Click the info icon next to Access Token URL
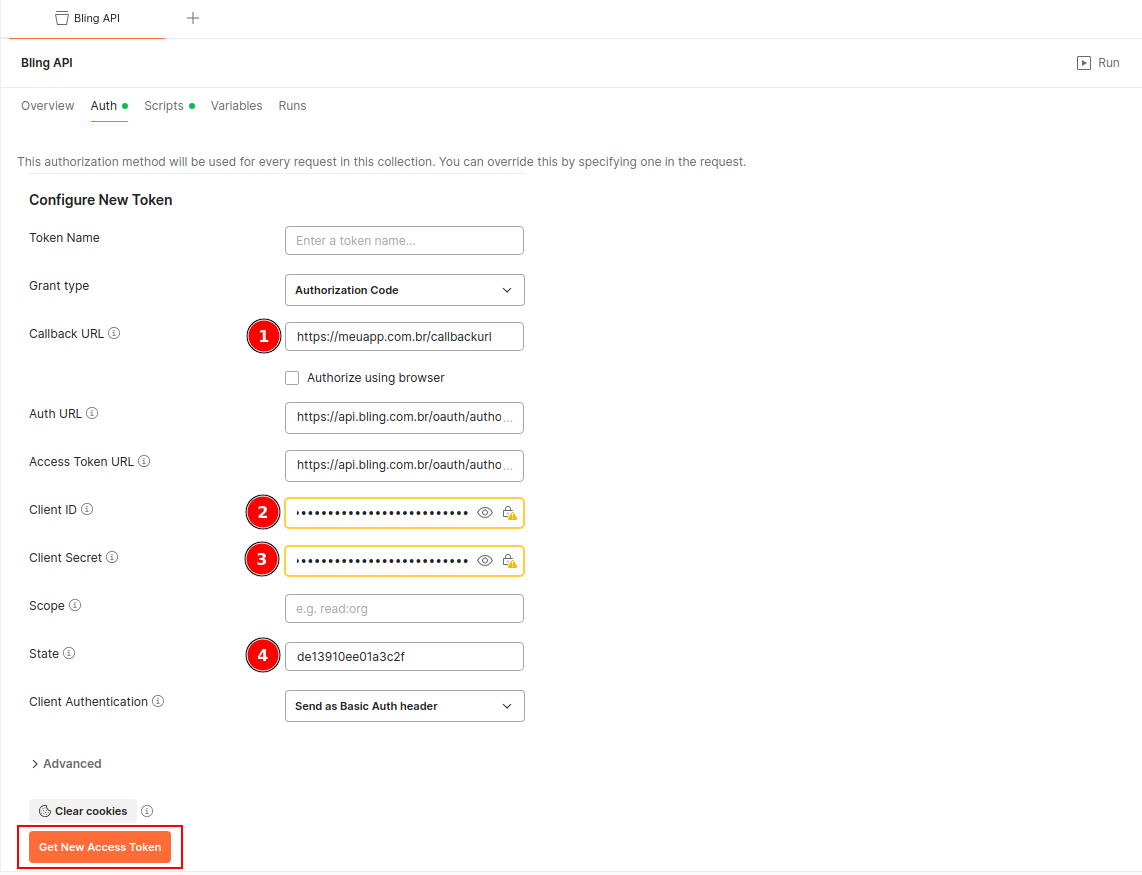The image size is (1142, 875). click(144, 462)
